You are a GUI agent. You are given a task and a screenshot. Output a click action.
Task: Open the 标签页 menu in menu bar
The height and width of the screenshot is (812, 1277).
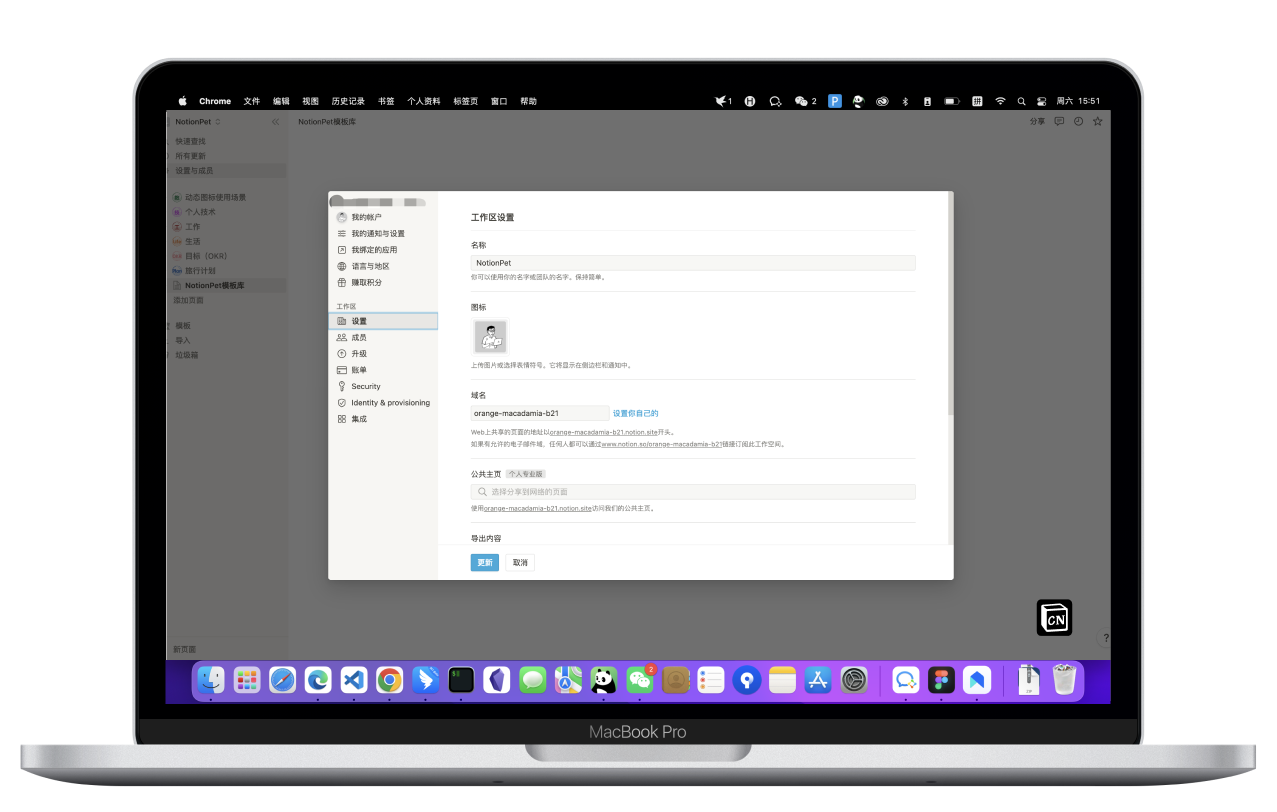[x=465, y=101]
